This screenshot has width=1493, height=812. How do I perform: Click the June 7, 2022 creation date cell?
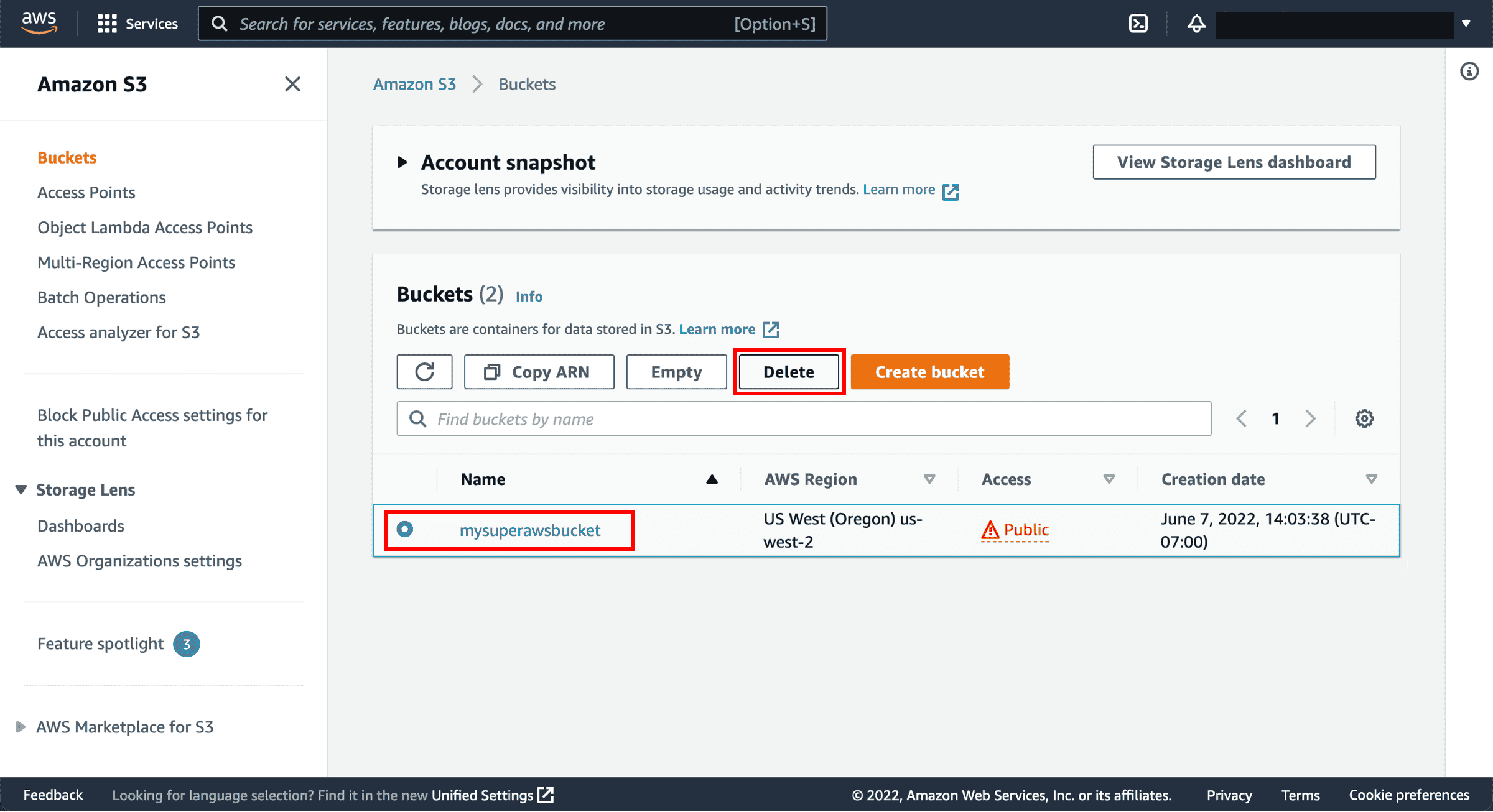click(1268, 530)
